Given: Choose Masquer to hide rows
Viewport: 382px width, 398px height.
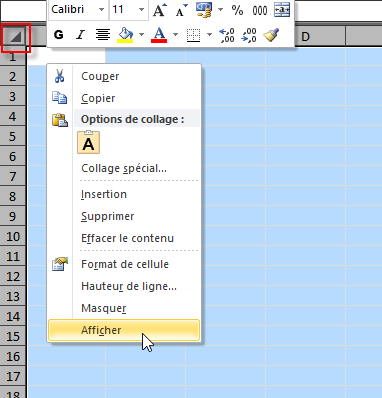Looking at the screenshot, I should pos(124,308).
